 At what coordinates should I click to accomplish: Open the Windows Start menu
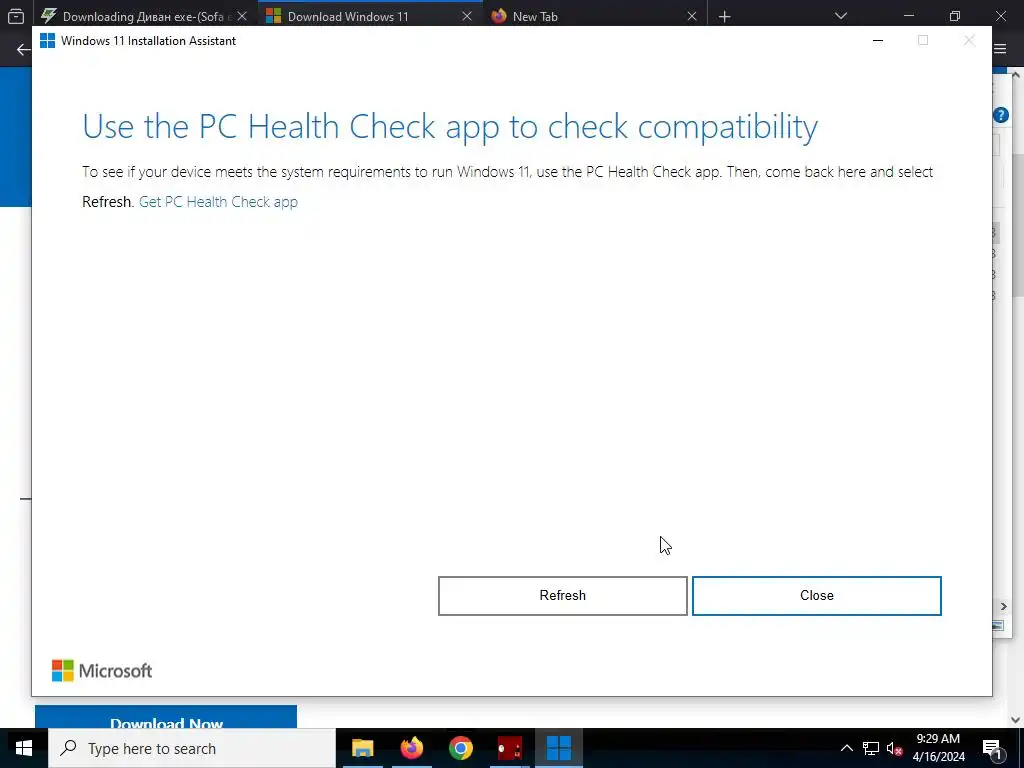pyautogui.click(x=24, y=748)
